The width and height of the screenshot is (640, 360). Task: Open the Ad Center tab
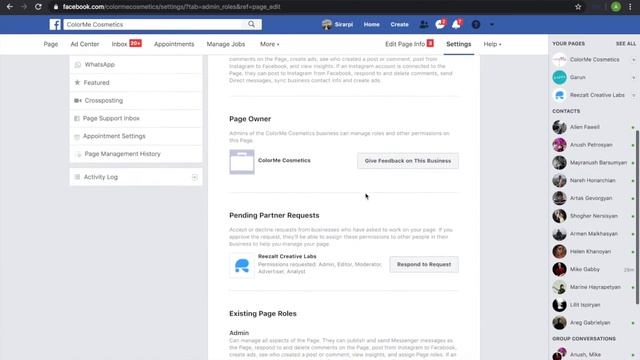[85, 44]
